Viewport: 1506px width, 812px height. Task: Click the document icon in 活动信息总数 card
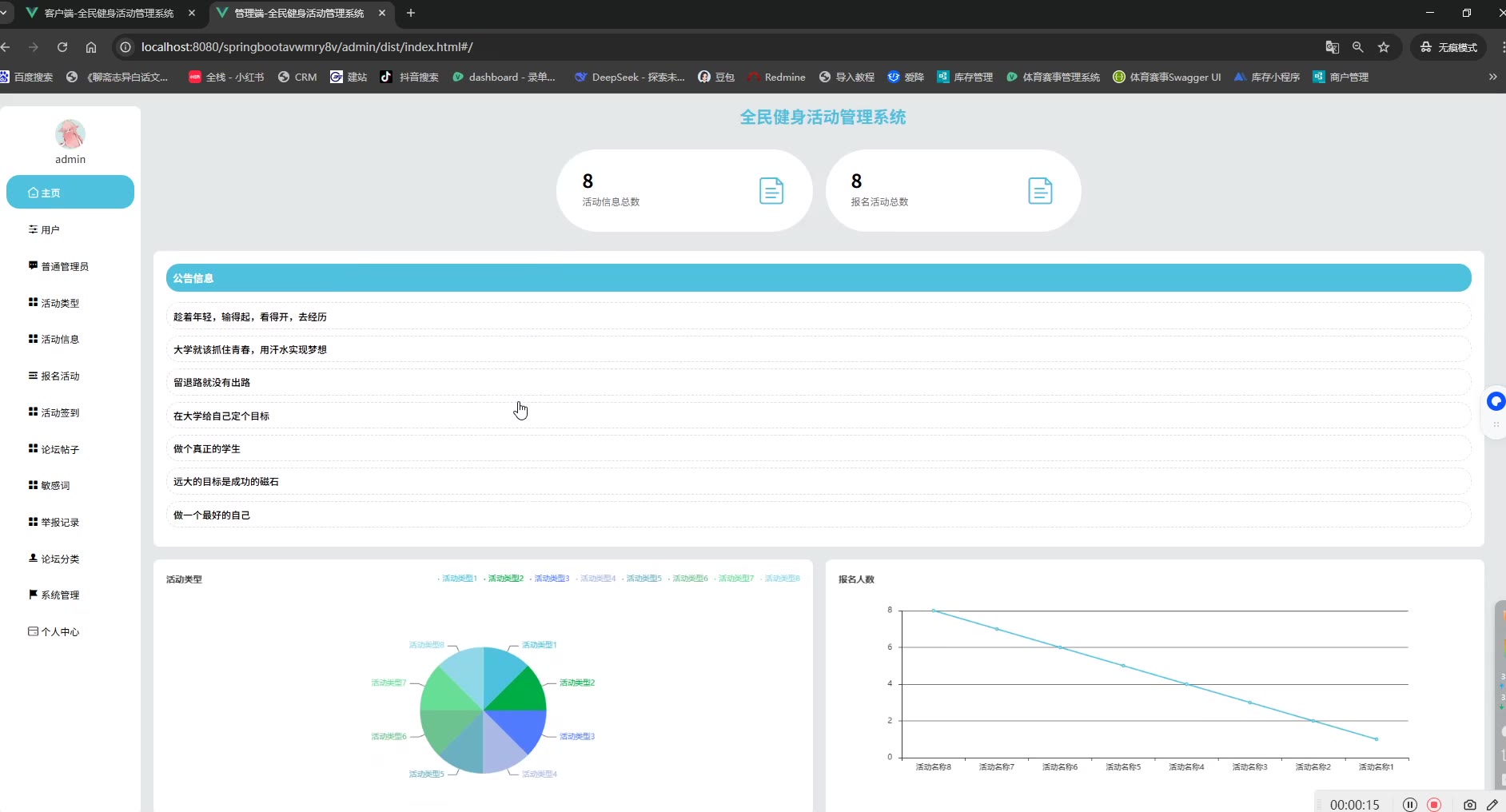[x=771, y=191]
